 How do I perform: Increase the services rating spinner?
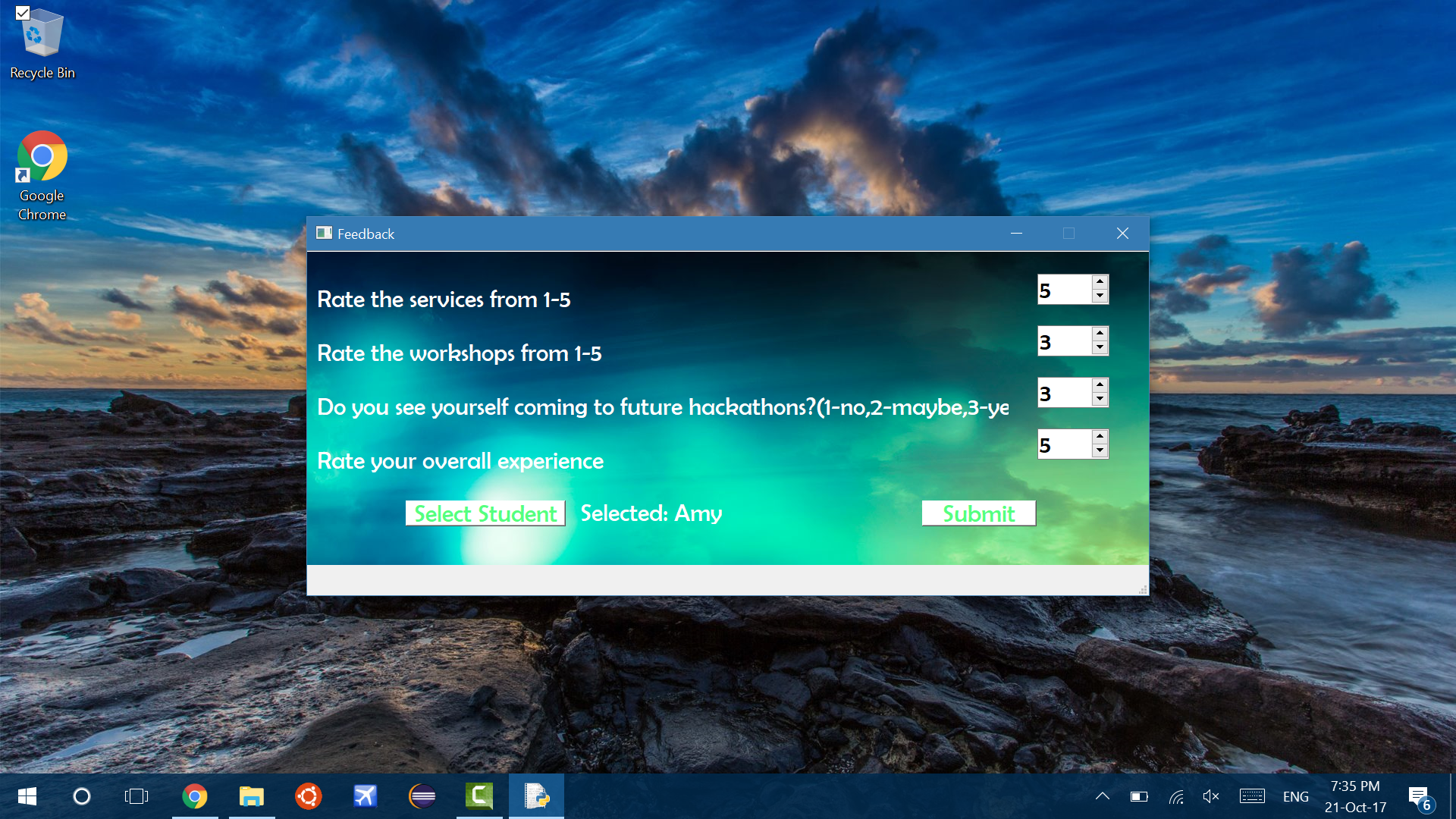[x=1100, y=282]
